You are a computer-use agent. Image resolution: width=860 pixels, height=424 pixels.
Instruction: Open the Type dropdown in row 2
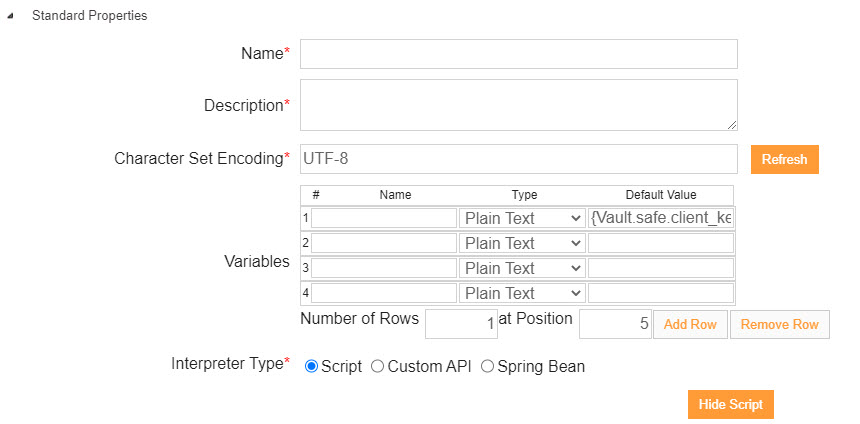point(522,243)
